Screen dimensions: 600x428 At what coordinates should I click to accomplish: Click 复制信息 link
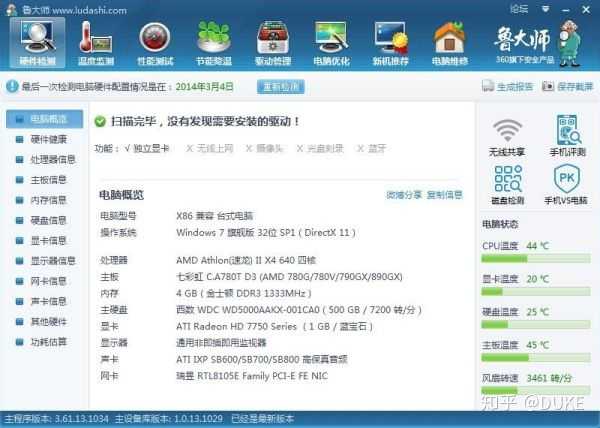pos(444,195)
